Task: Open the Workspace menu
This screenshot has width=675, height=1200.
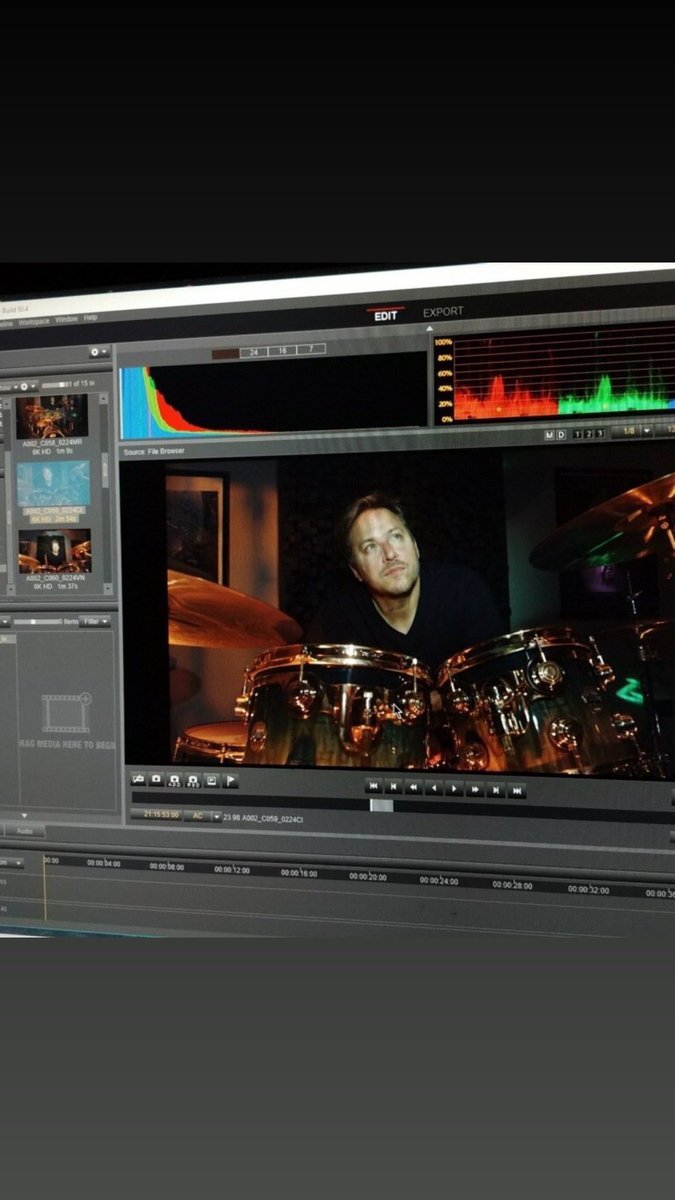Action: click(33, 321)
